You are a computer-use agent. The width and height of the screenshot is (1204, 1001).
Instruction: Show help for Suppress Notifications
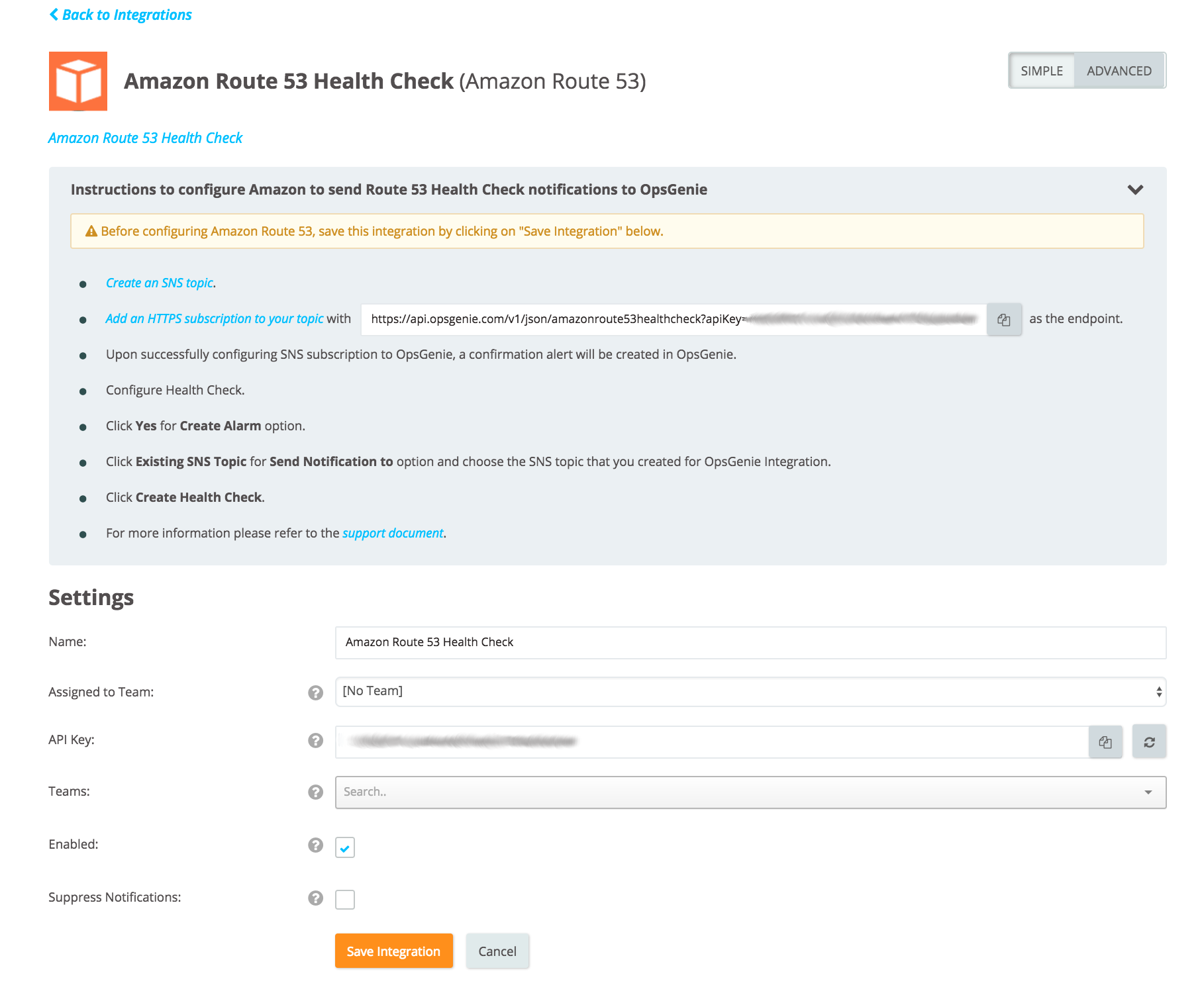pos(316,898)
